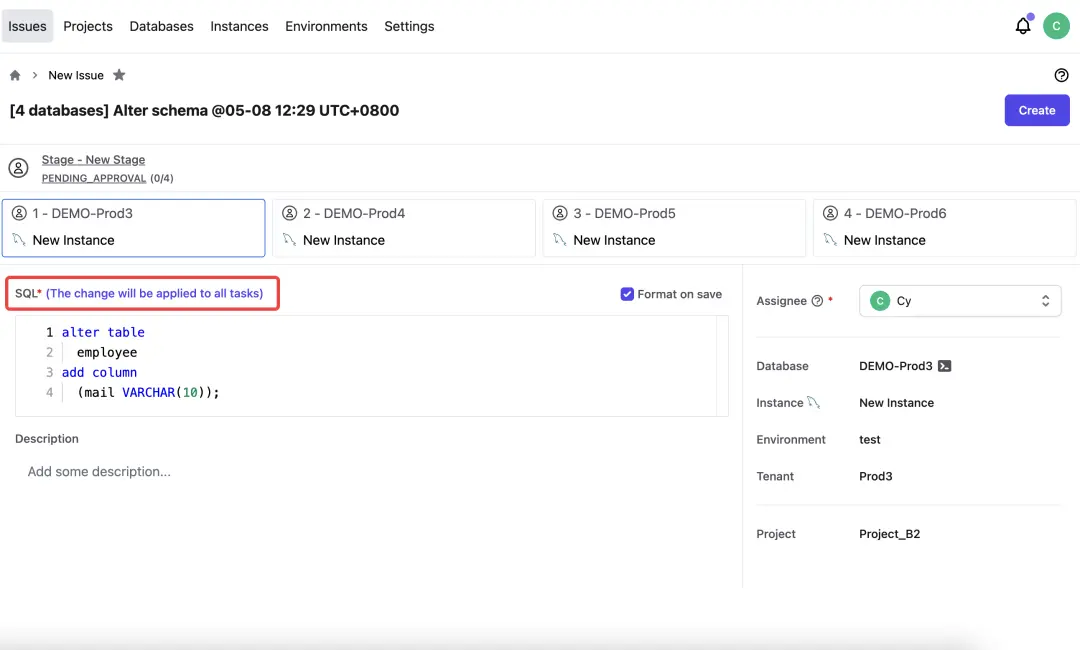1080x650 pixels.
Task: Click the home icon in breadcrumb
Action: [15, 75]
